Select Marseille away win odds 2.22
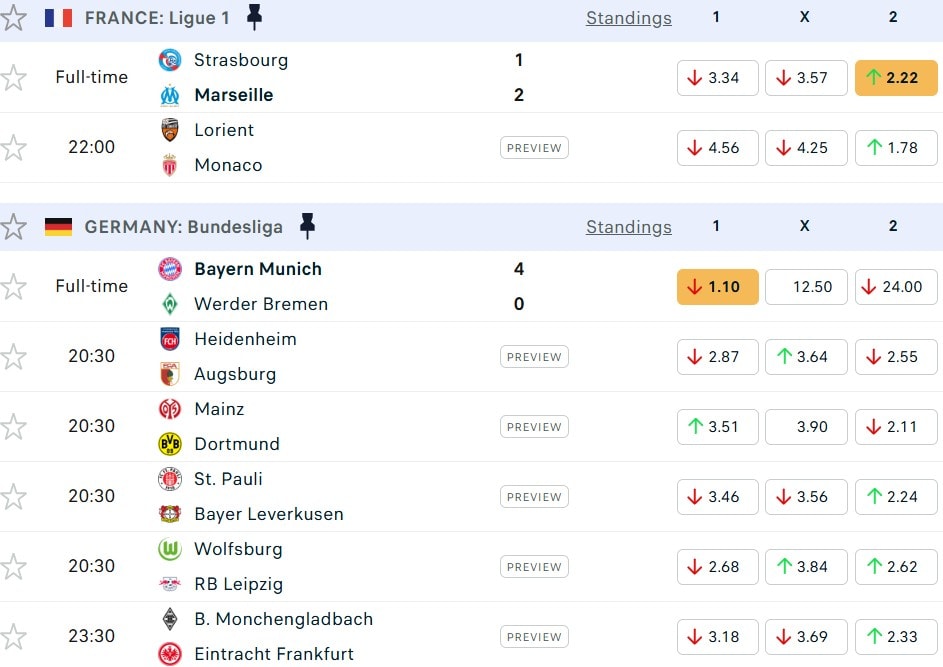The image size is (943, 667). [893, 78]
